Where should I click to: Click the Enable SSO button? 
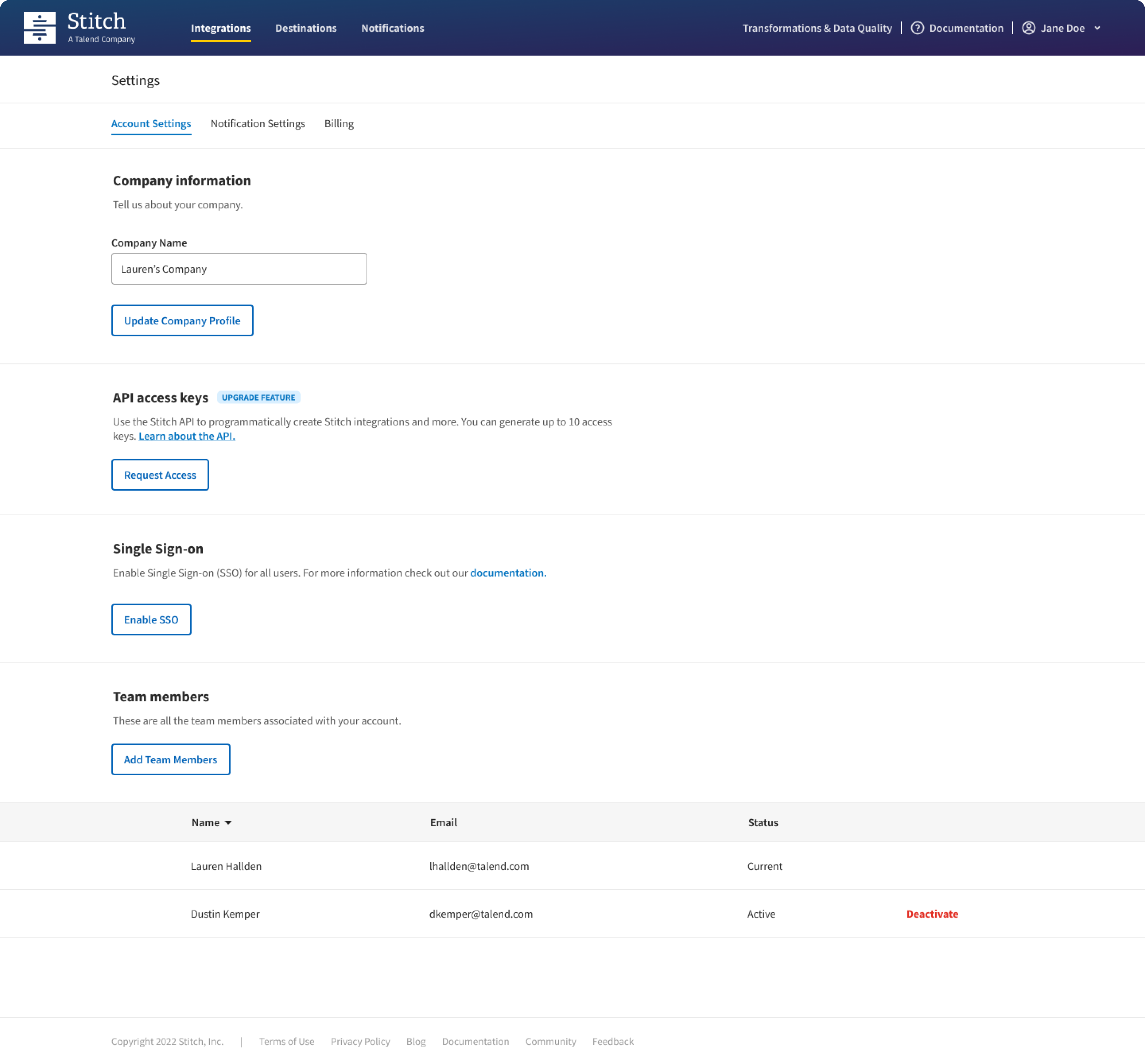[x=151, y=619]
